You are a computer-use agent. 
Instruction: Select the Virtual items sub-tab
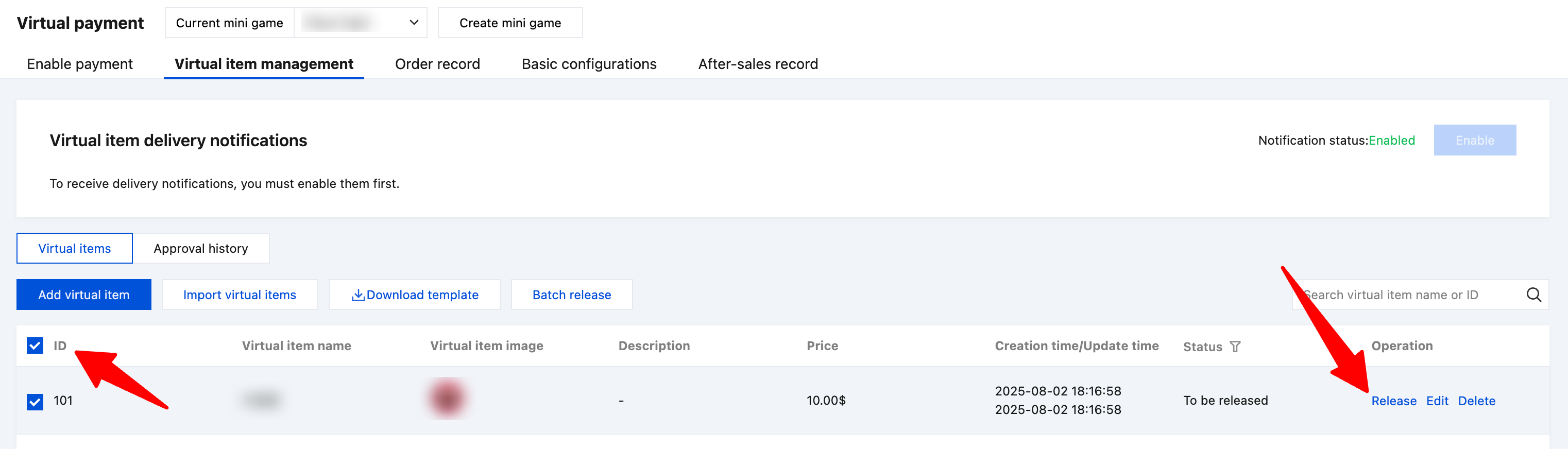(74, 248)
